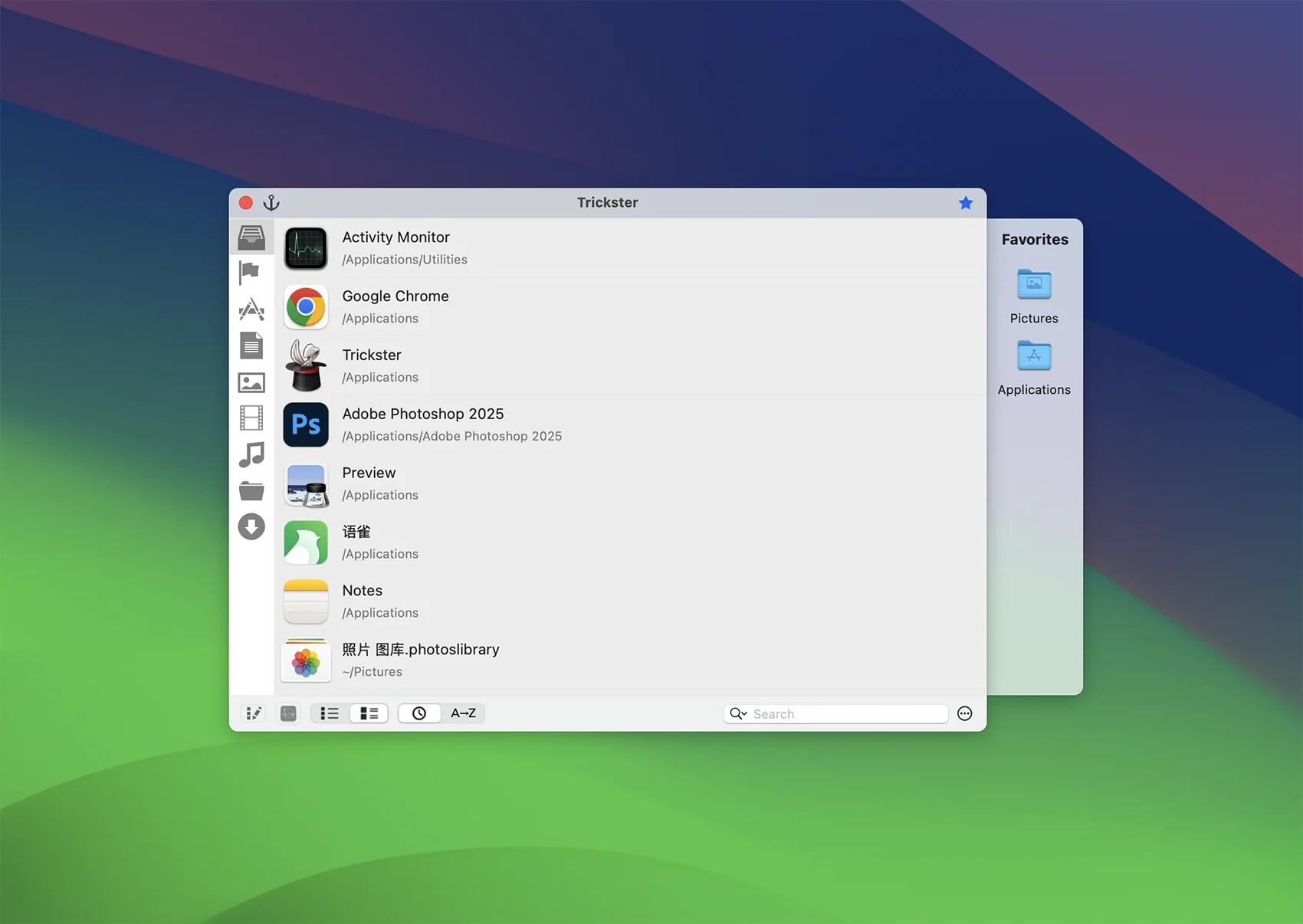Click the Activity Monitor app icon
This screenshot has width=1303, height=924.
(x=306, y=248)
